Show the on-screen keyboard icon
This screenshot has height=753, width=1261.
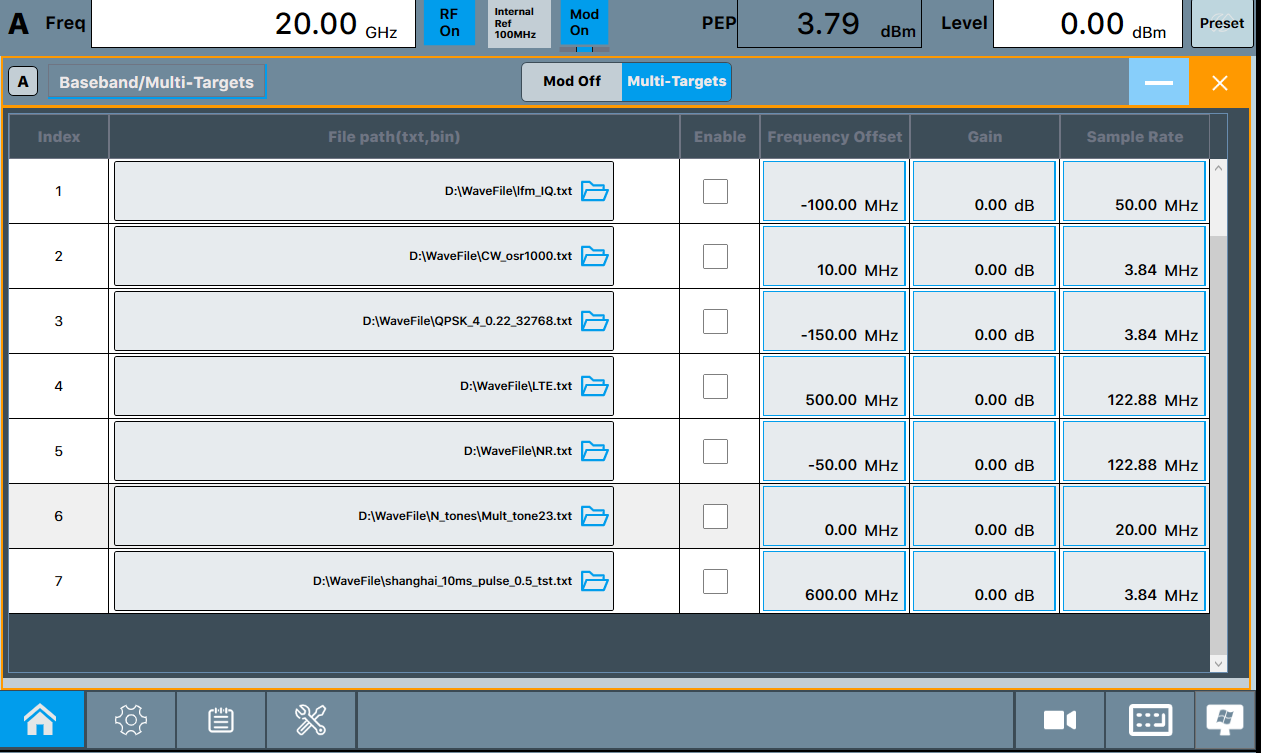(1150, 720)
